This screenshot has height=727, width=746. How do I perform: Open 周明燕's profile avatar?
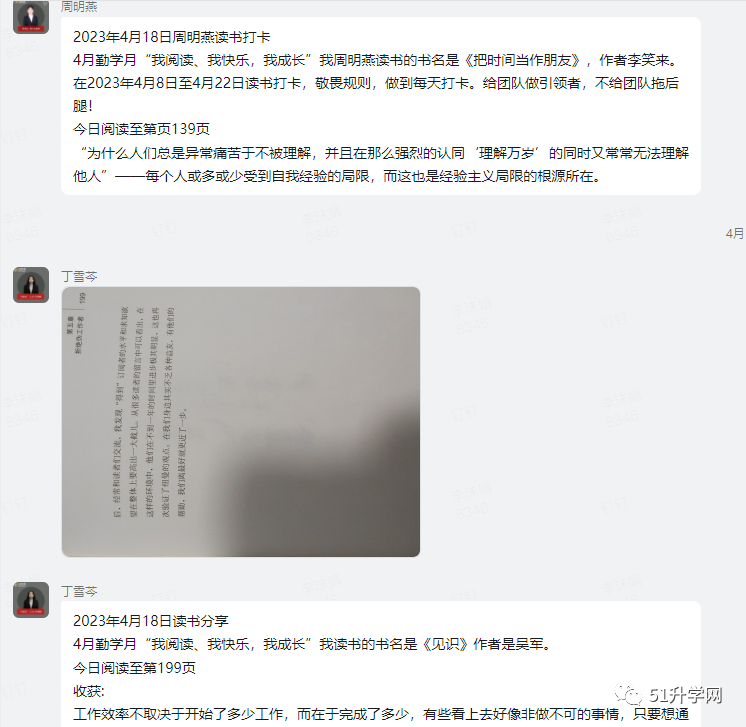[31, 17]
